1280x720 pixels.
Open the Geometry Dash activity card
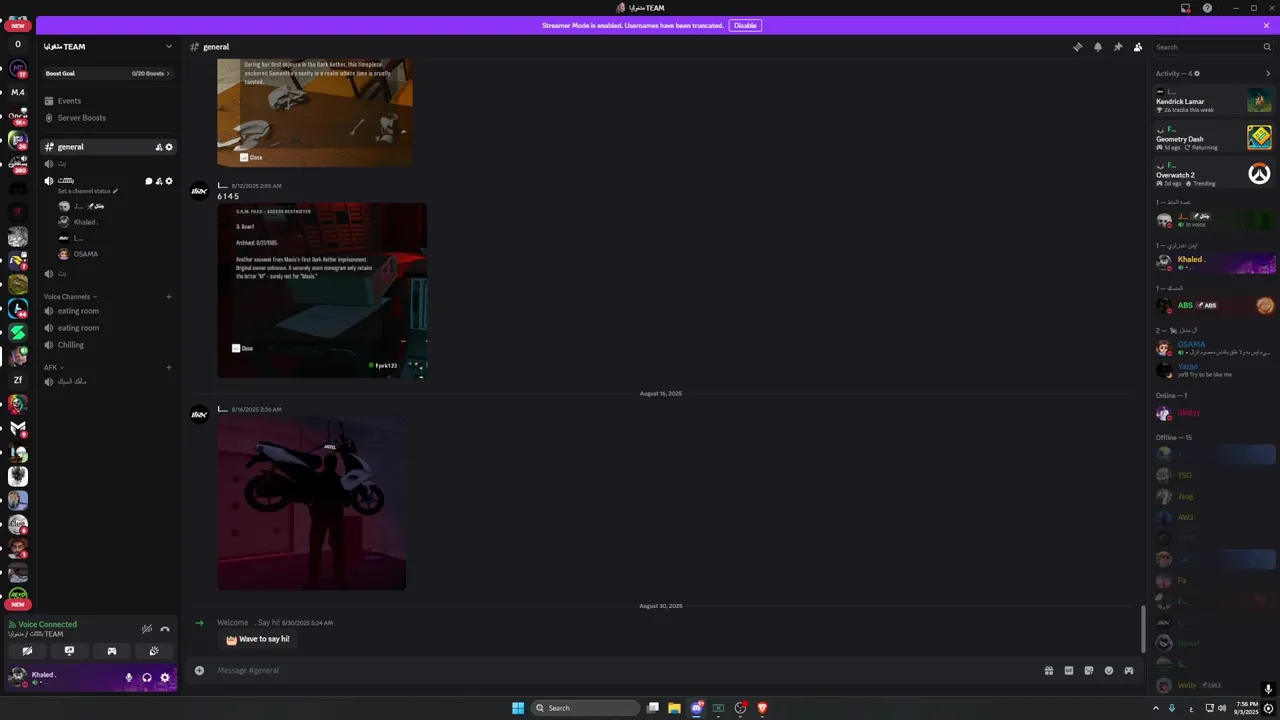pyautogui.click(x=1214, y=138)
